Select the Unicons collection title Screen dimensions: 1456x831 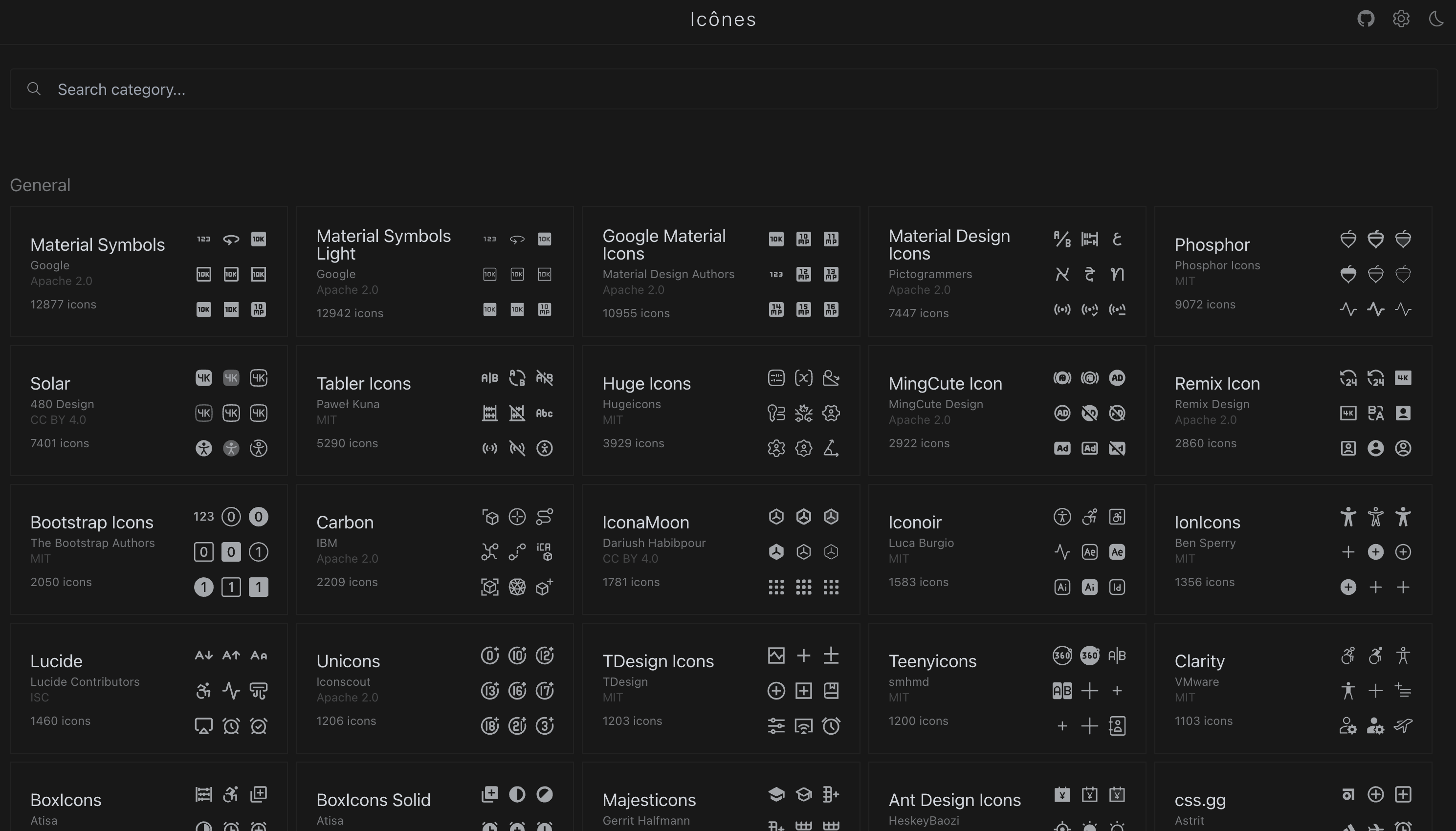point(348,661)
